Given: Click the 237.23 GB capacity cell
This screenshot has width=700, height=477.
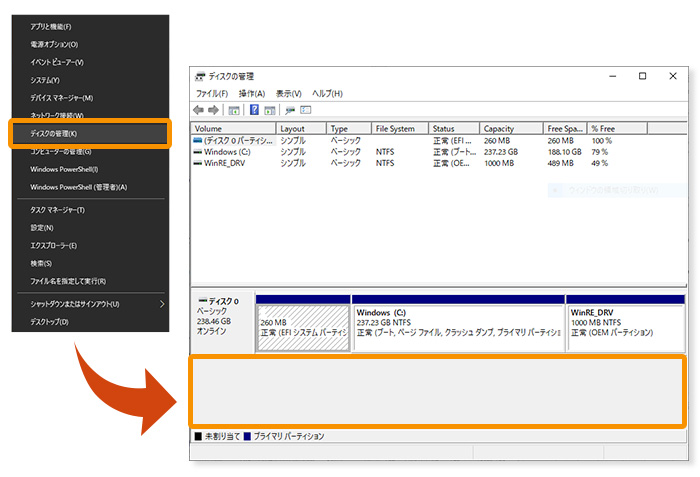Looking at the screenshot, I should click(501, 152).
